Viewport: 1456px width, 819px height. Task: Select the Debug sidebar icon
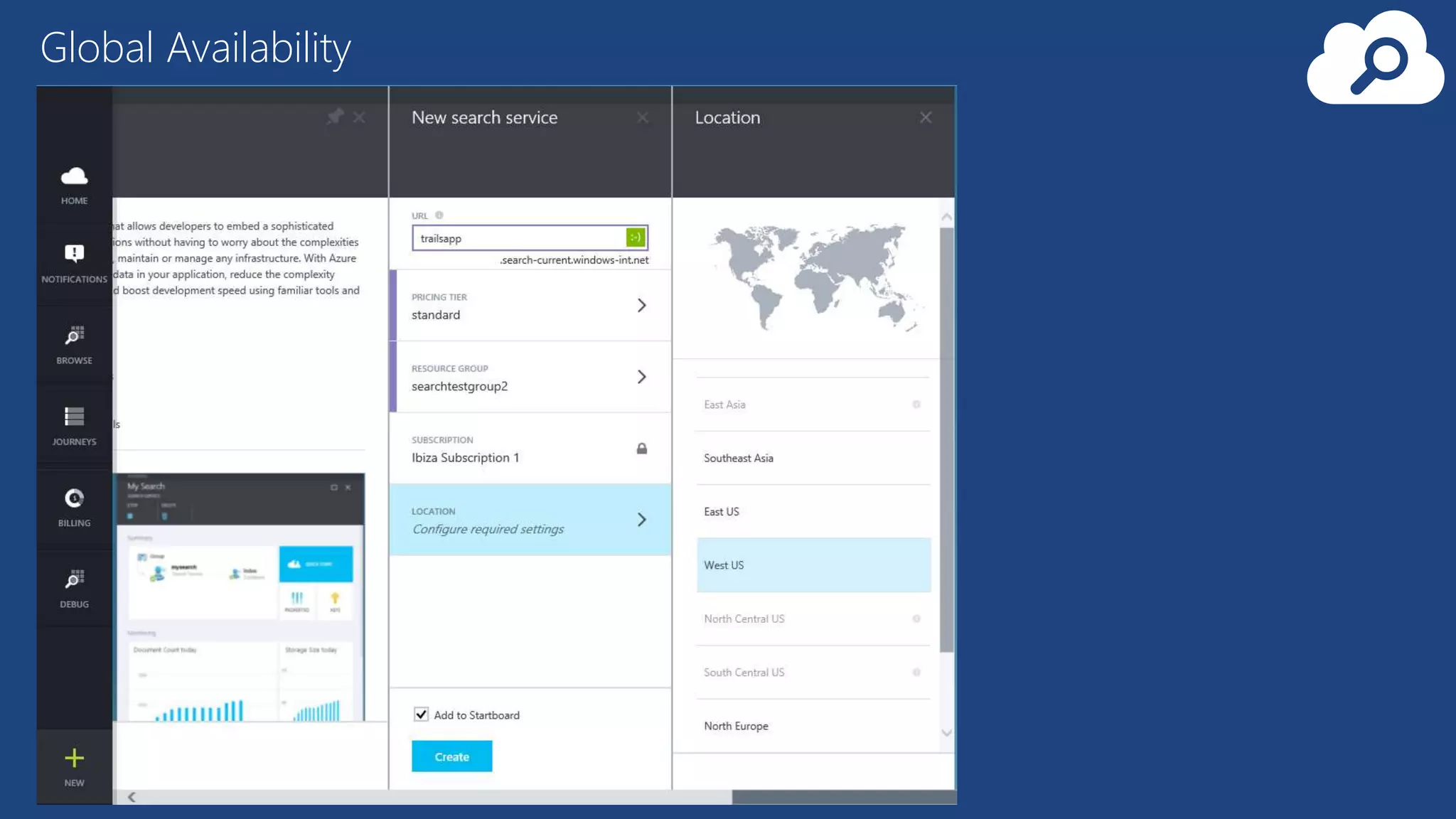click(x=74, y=579)
